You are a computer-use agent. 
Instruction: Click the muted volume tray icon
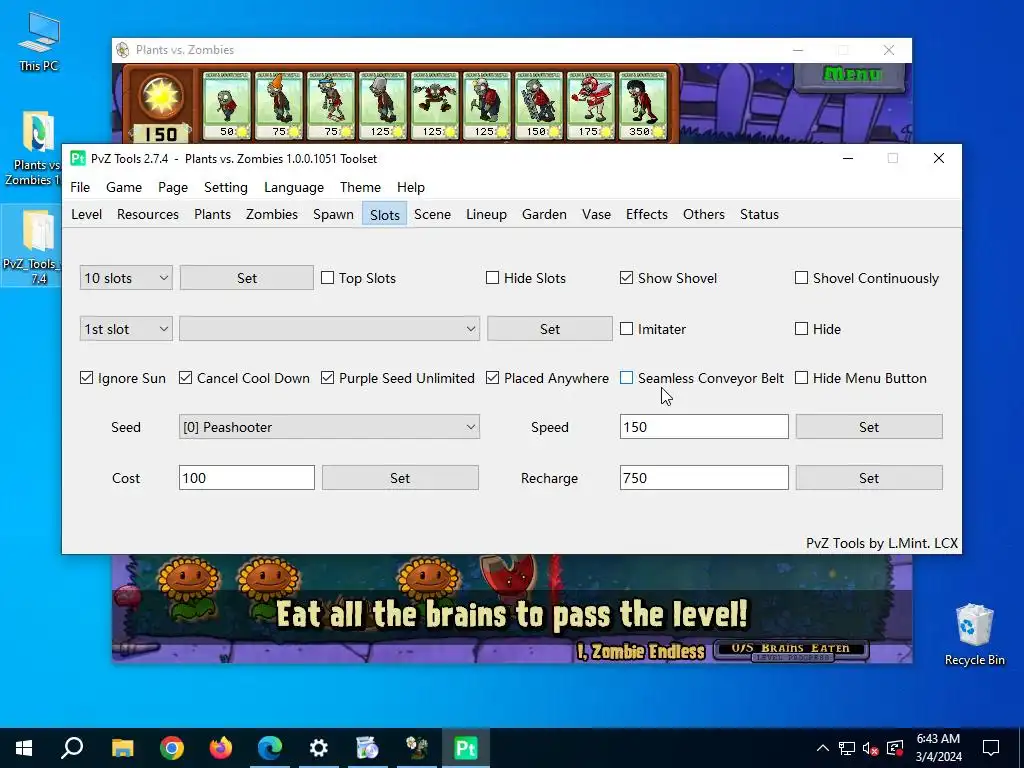click(871, 748)
